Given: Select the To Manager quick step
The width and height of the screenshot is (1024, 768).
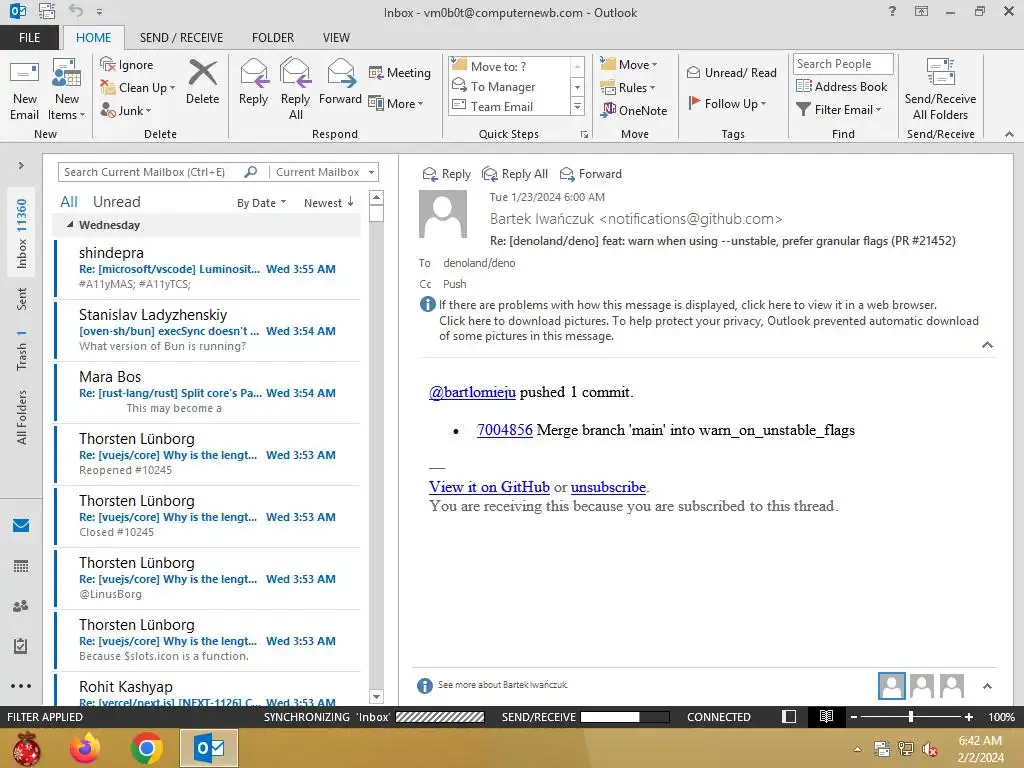Looking at the screenshot, I should pyautogui.click(x=503, y=87).
